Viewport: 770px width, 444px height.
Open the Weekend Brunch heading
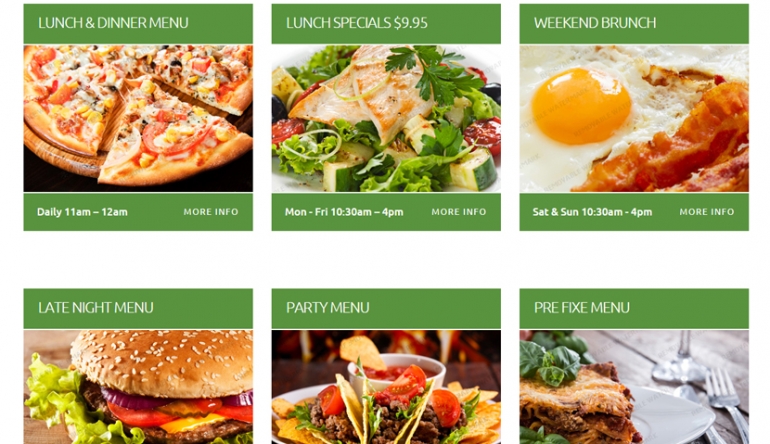pos(595,23)
